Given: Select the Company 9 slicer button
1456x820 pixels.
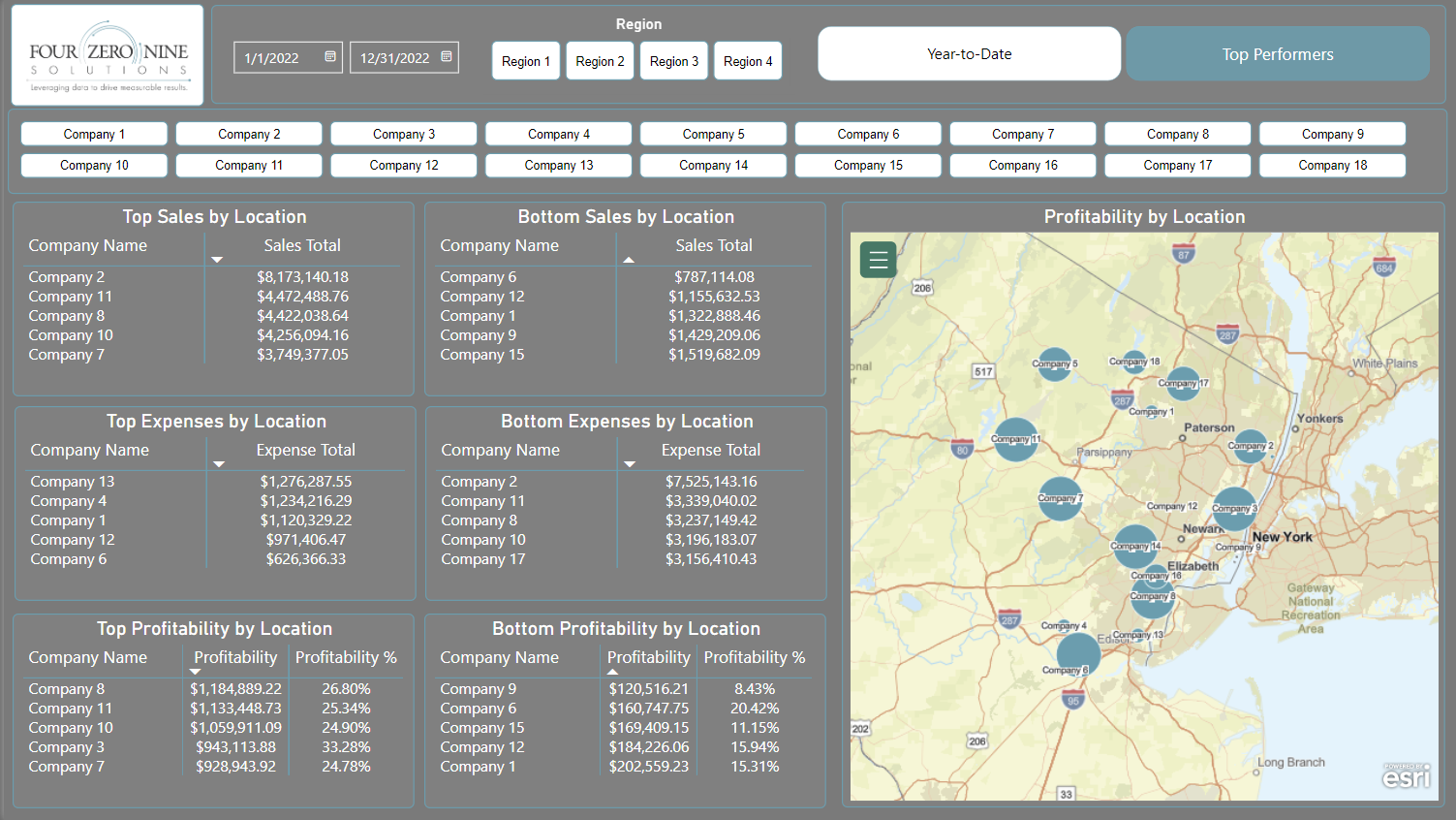Looking at the screenshot, I should point(1332,134).
